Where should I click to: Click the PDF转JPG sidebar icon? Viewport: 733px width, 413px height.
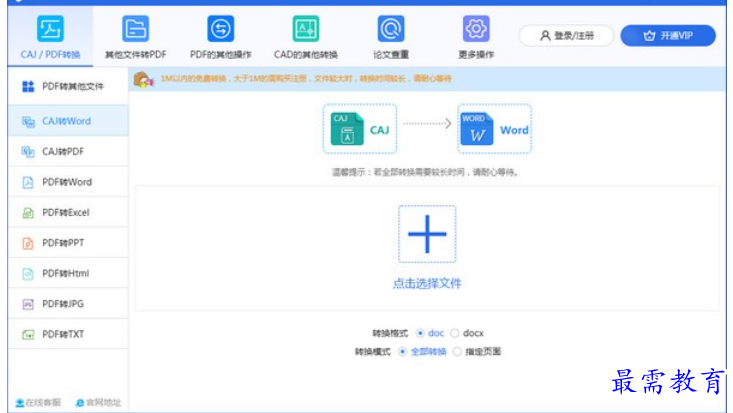28,304
